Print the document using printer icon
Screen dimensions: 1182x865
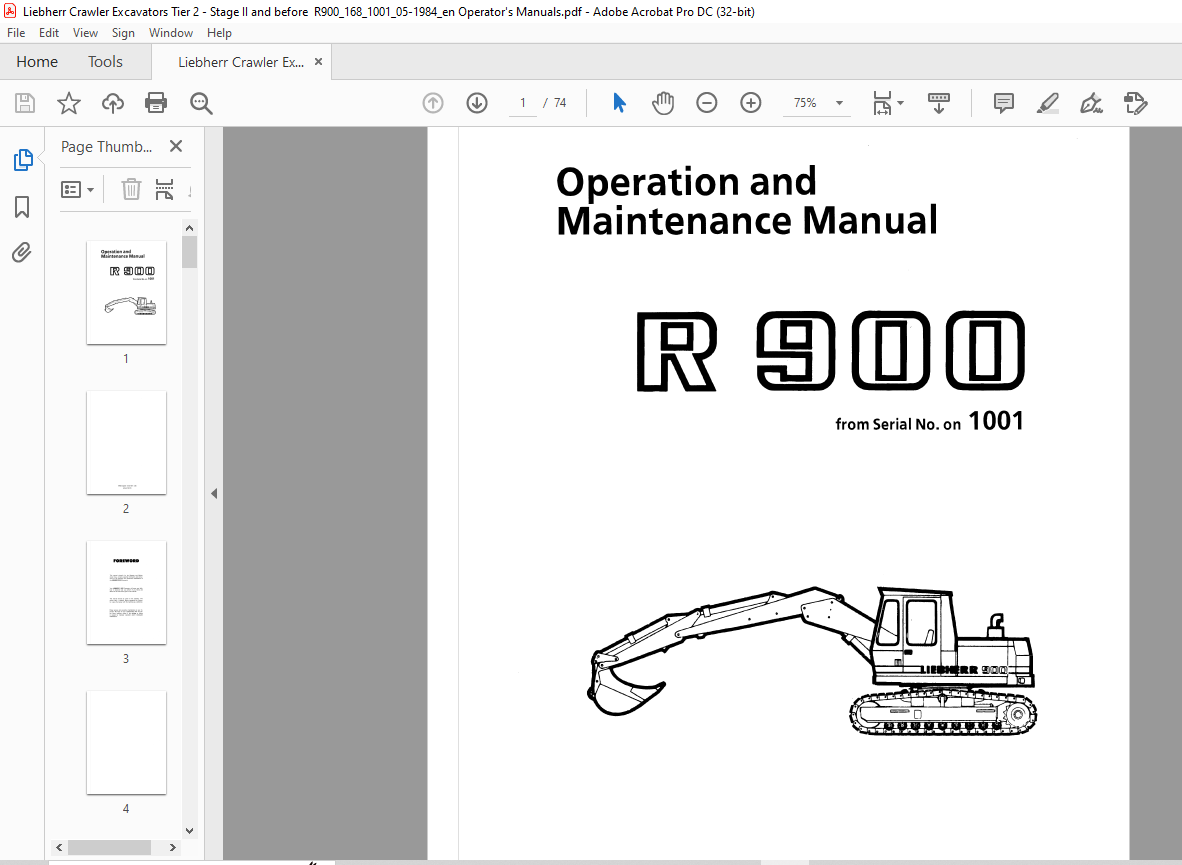click(x=156, y=103)
